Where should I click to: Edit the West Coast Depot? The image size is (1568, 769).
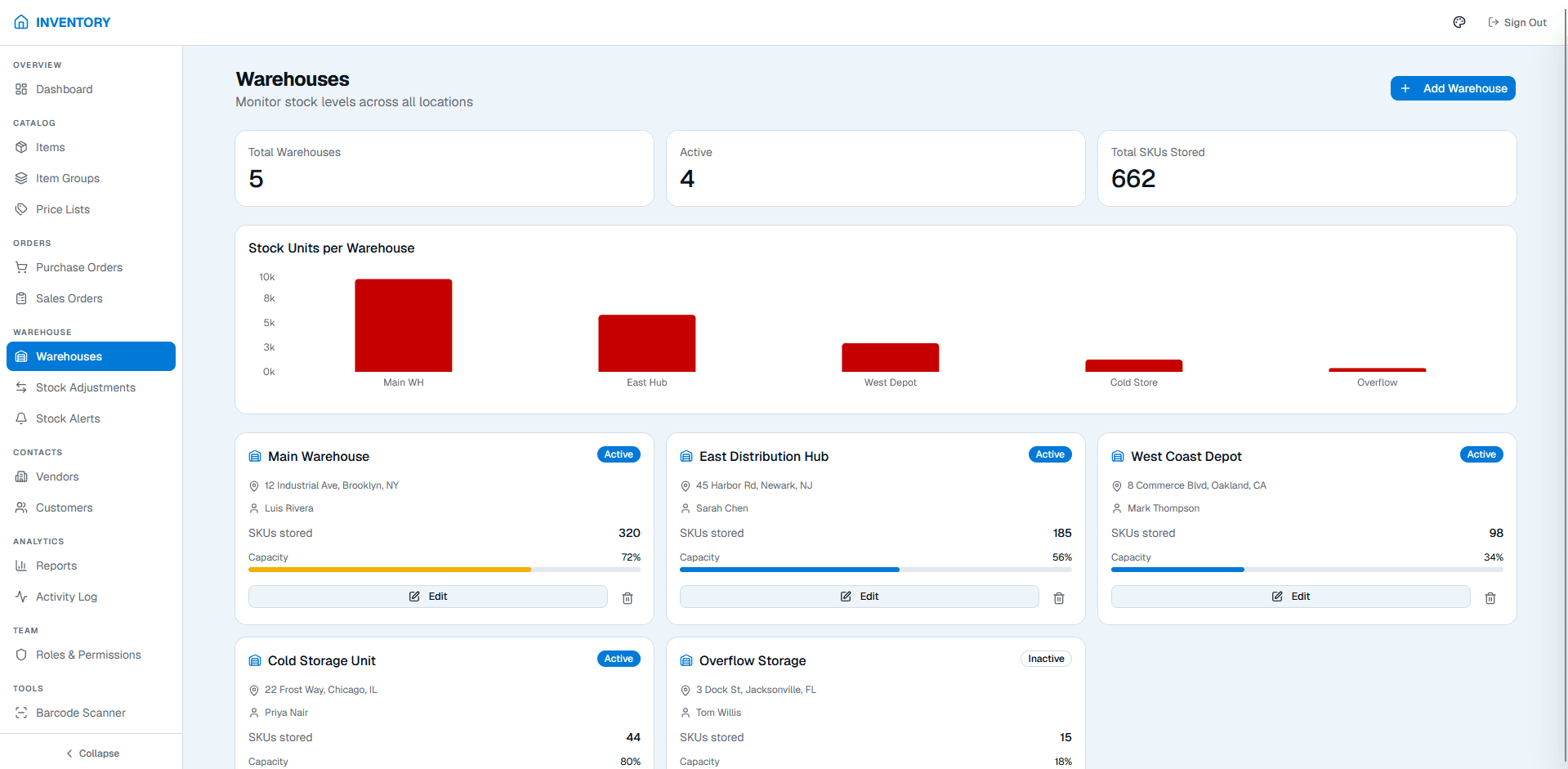click(1291, 597)
